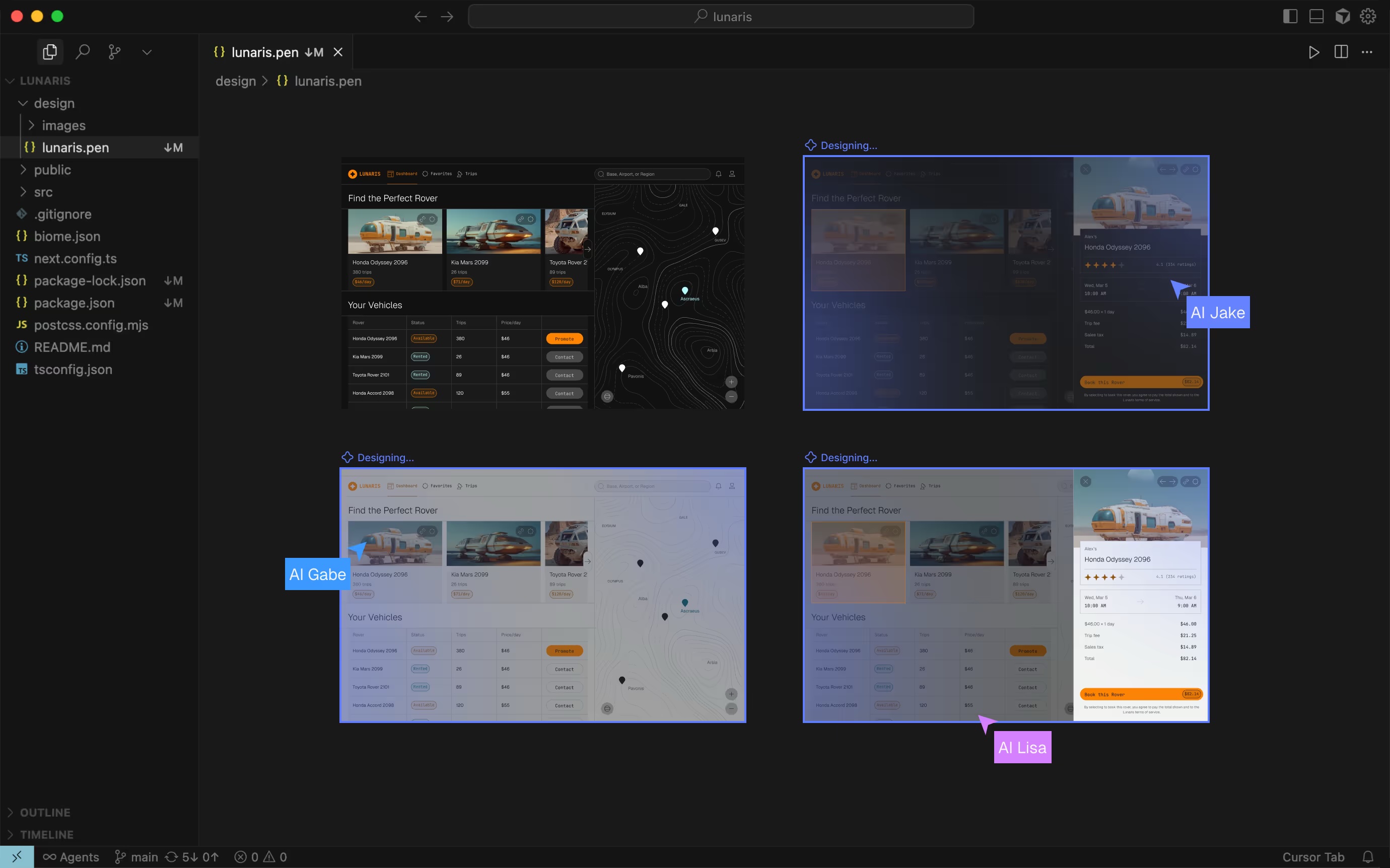1390x868 pixels.
Task: Toggle the primary sidebar visibility
Action: coord(1290,16)
